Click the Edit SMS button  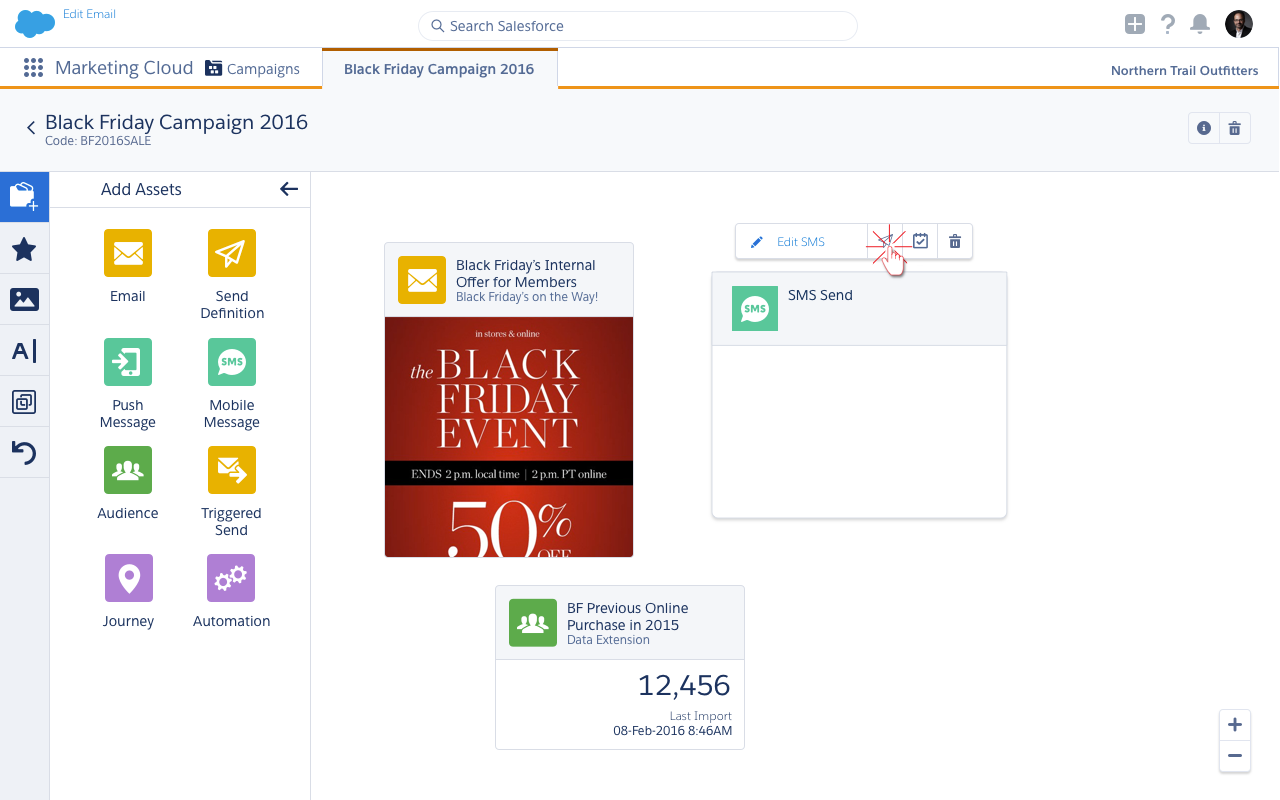pos(801,242)
